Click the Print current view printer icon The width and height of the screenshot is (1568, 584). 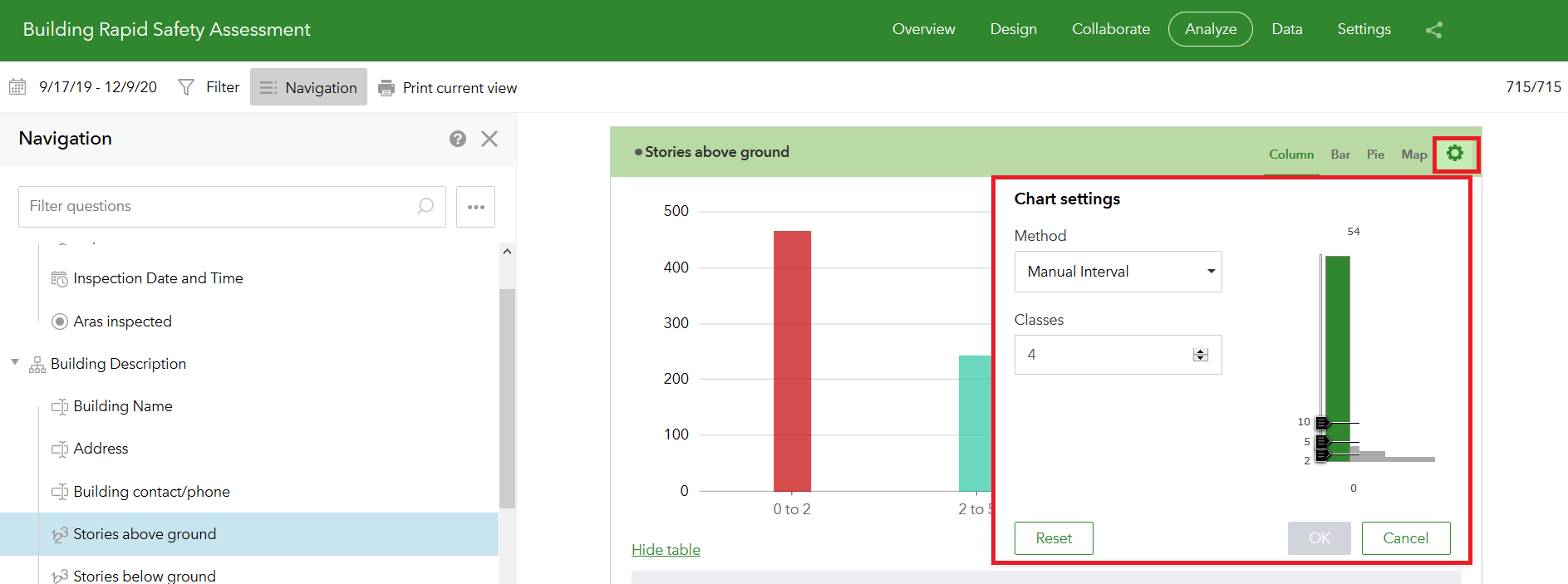tap(386, 88)
